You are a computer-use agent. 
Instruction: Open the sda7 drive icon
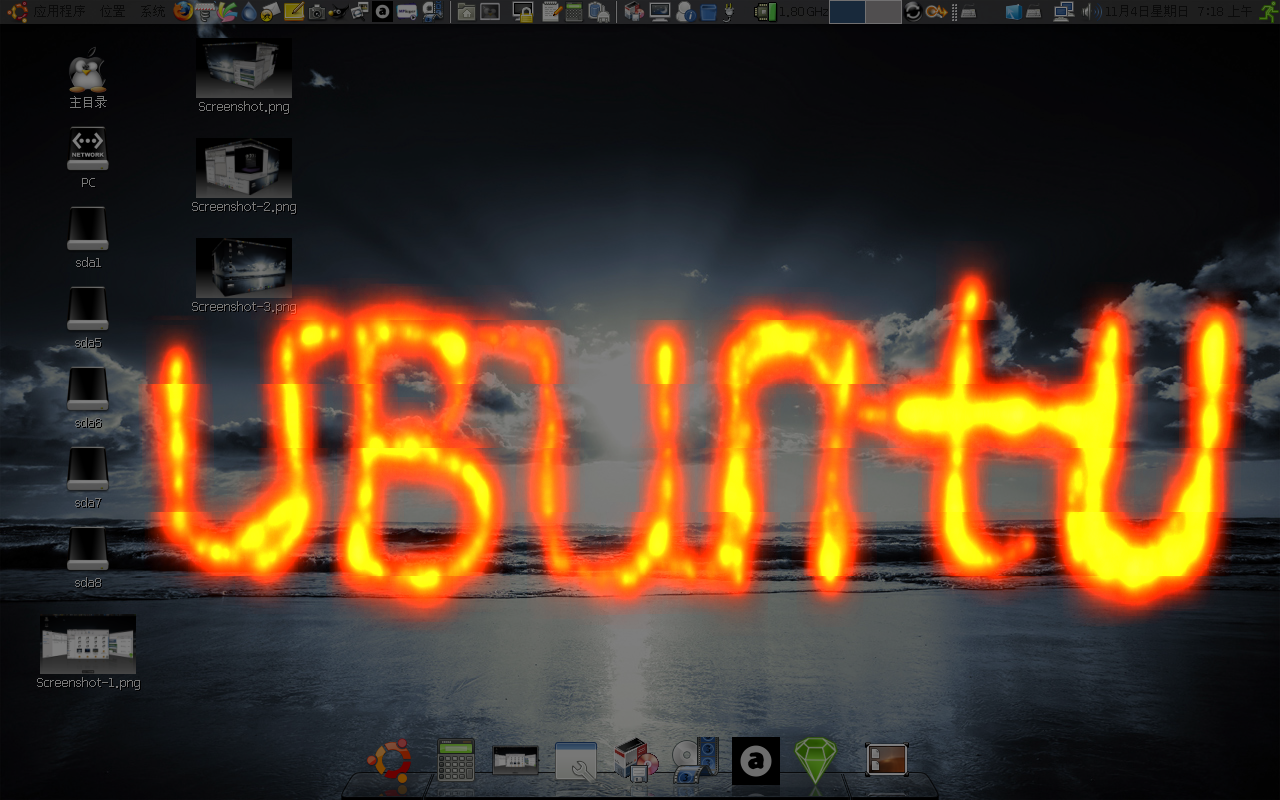tap(88, 478)
